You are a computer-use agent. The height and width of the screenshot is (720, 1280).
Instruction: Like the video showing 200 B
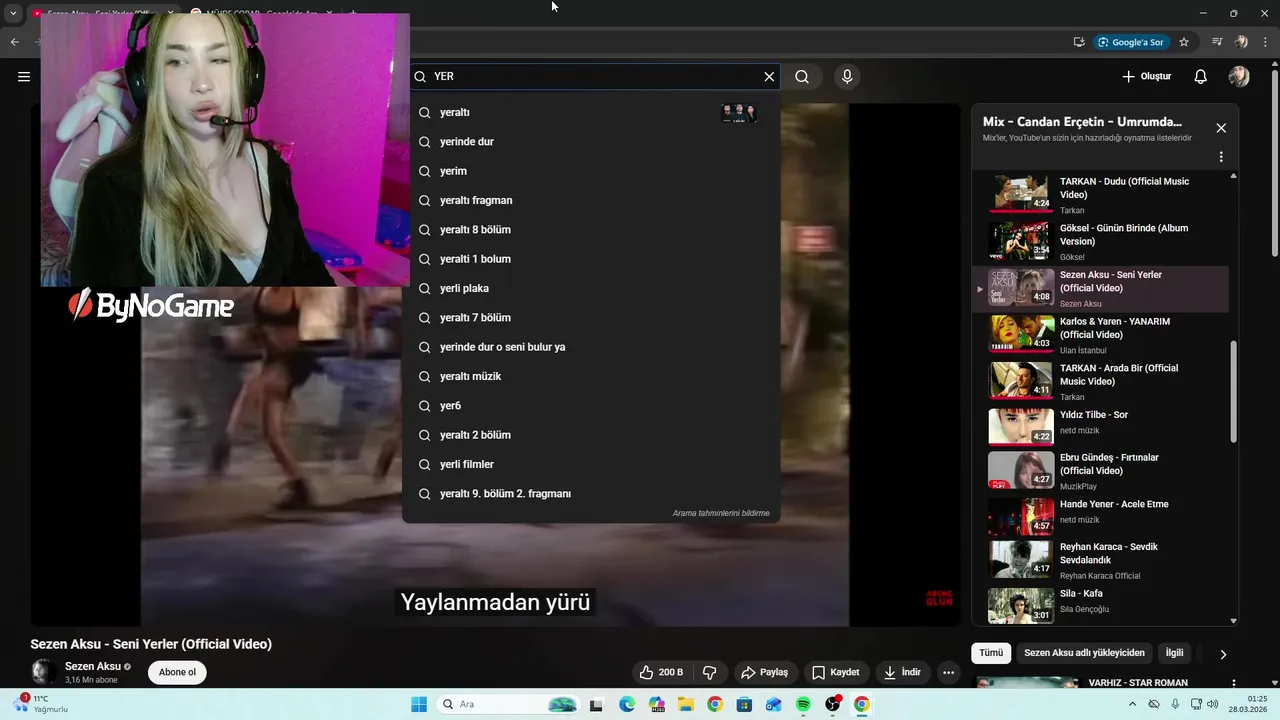[662, 672]
